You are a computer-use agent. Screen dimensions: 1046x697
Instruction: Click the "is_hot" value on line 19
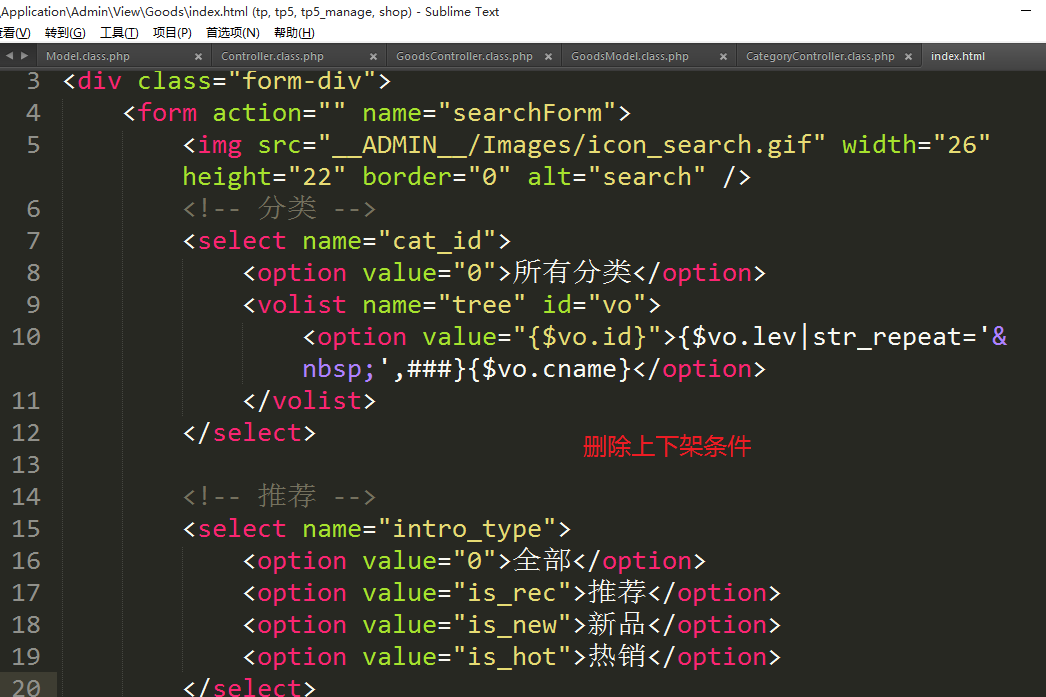(519, 657)
